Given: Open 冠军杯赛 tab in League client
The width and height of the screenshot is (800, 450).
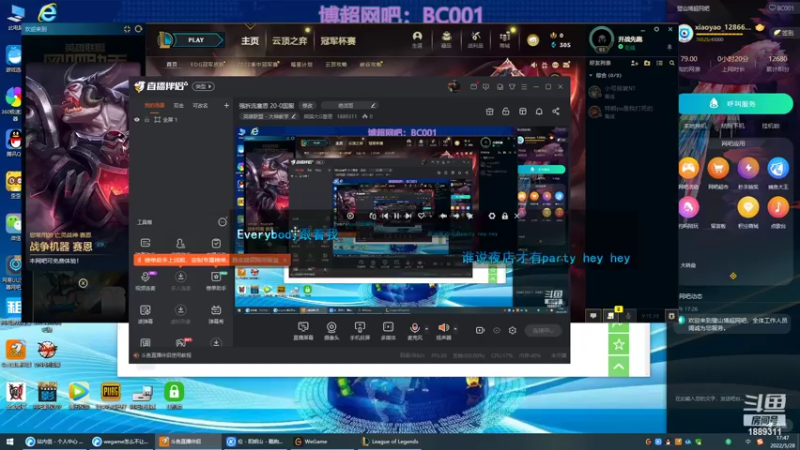Looking at the screenshot, I should tap(338, 41).
